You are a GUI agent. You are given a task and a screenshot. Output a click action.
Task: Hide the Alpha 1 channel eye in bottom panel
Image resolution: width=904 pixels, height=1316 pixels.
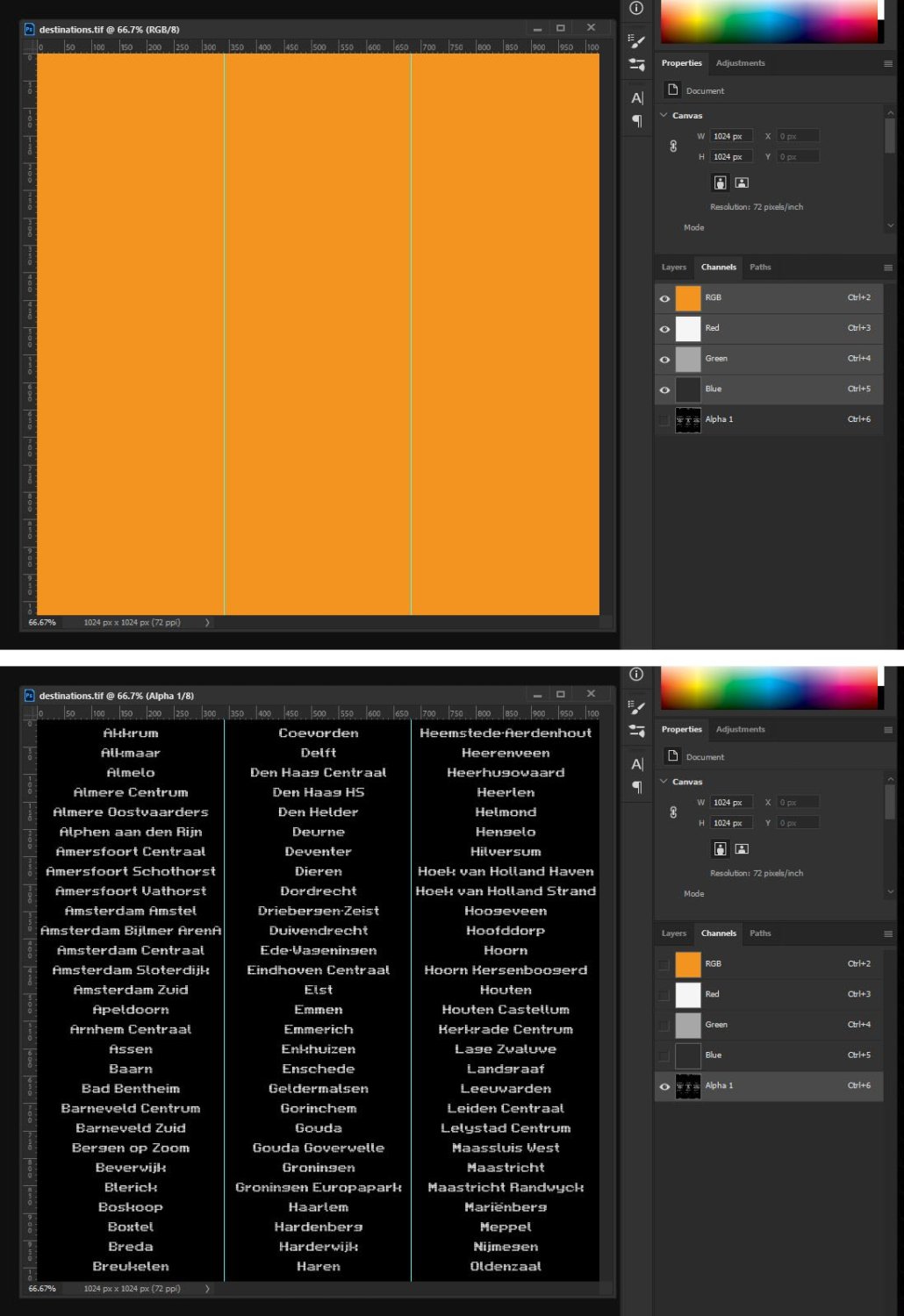pos(665,1086)
